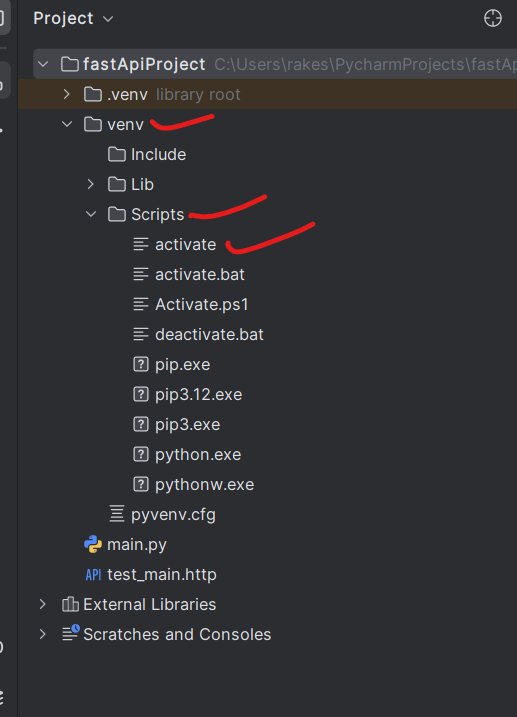Screen dimensions: 517x717
Task: Collapse the venv folder chevron
Action: (x=67, y=124)
